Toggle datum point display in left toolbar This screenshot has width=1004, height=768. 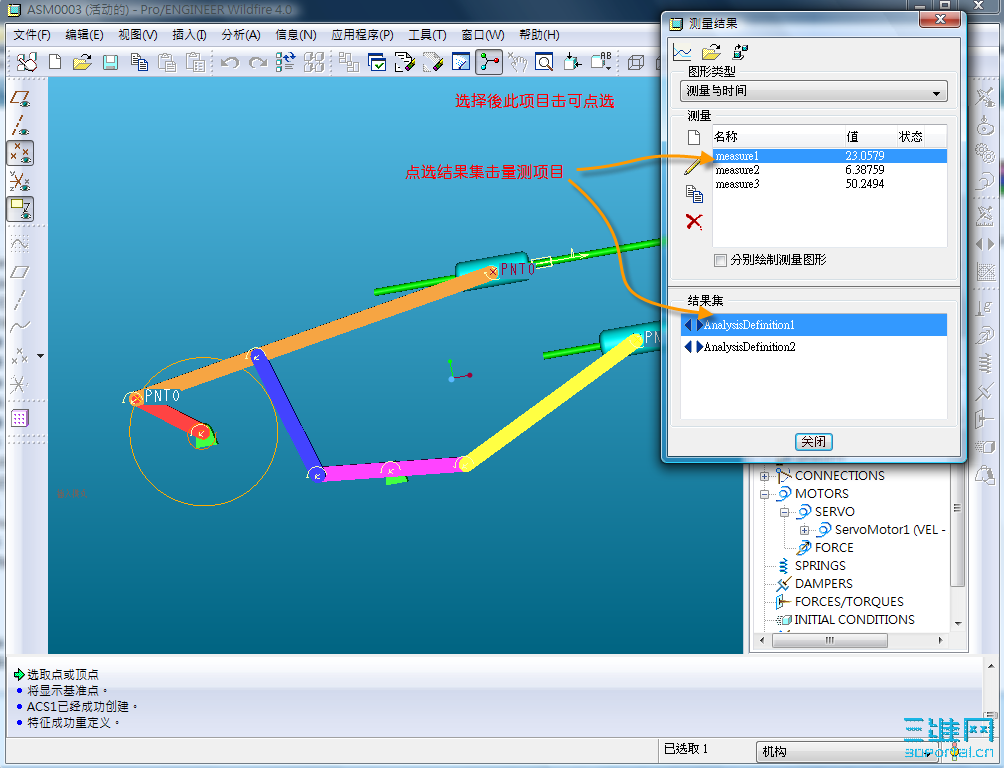pyautogui.click(x=20, y=154)
